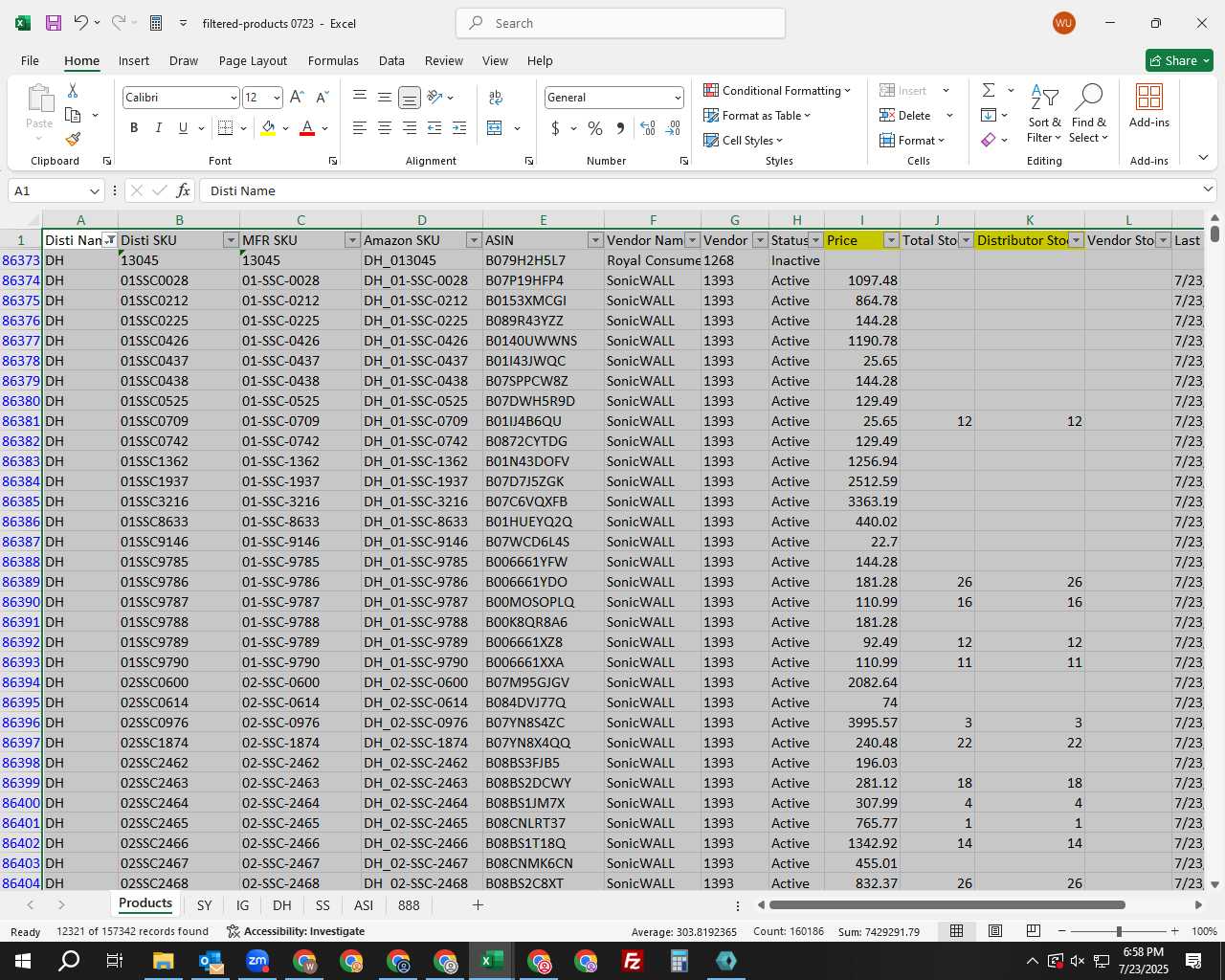Open the font name Calibri dropdown
Viewport: 1225px width, 980px height.
[x=234, y=98]
